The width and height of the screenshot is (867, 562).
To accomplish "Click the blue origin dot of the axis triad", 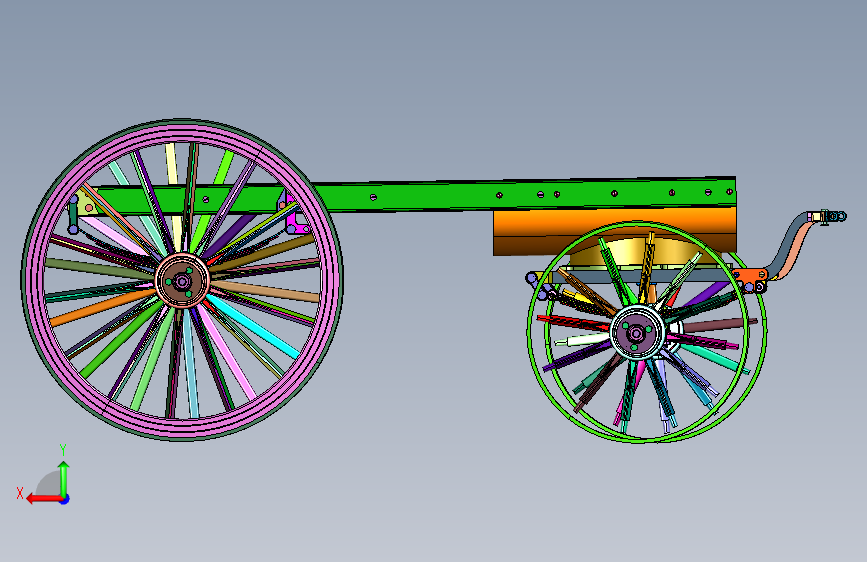I will [65, 499].
